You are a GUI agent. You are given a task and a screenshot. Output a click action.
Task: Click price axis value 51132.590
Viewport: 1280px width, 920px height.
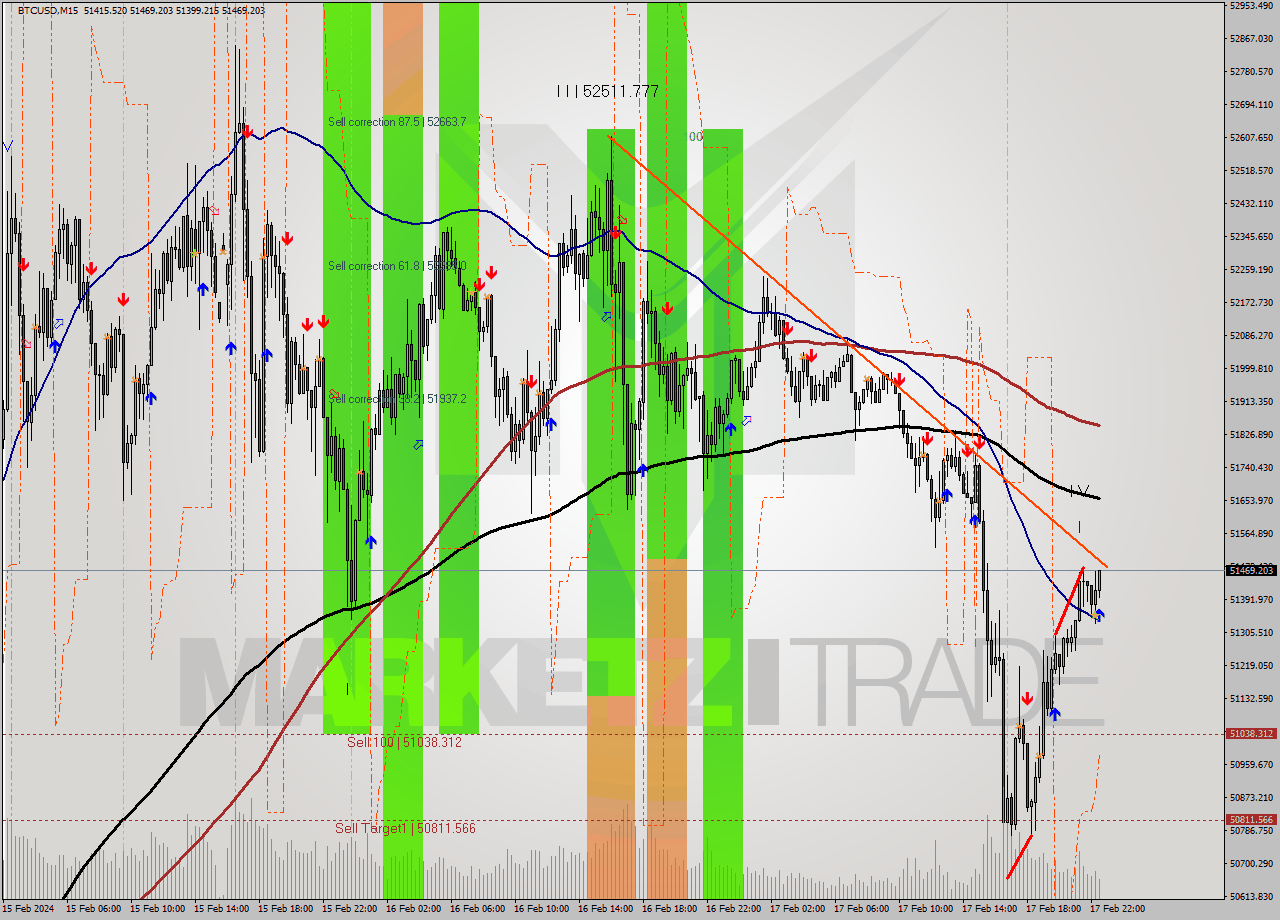tap(1252, 699)
